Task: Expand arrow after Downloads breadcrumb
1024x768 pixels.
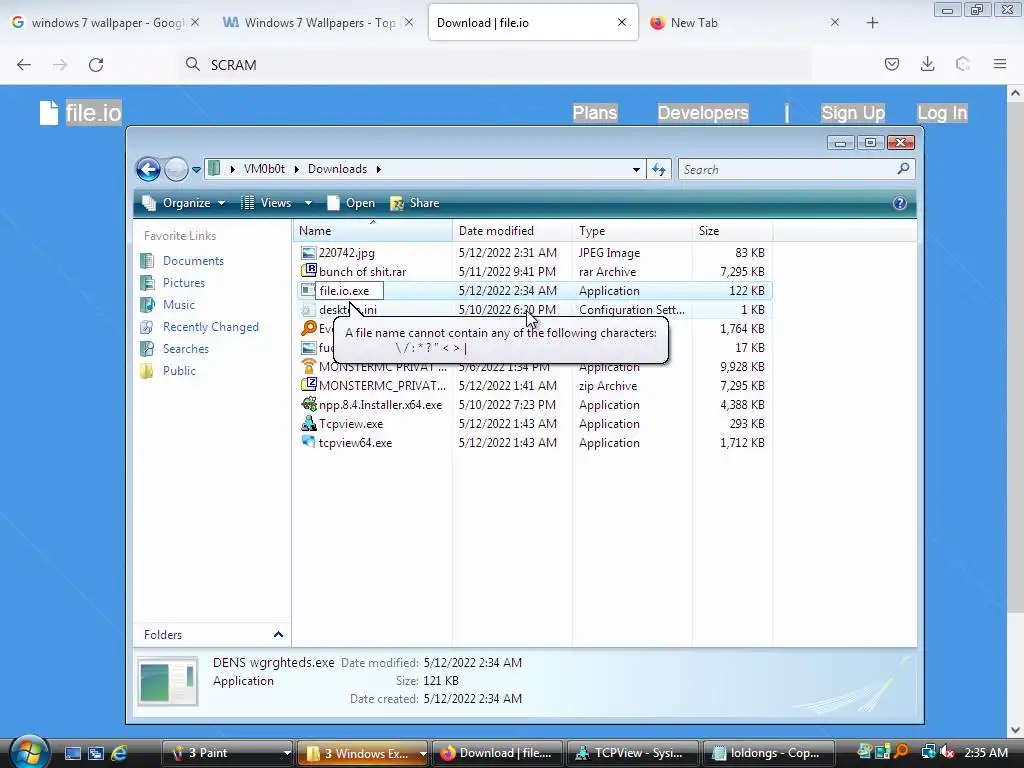Action: [378, 169]
